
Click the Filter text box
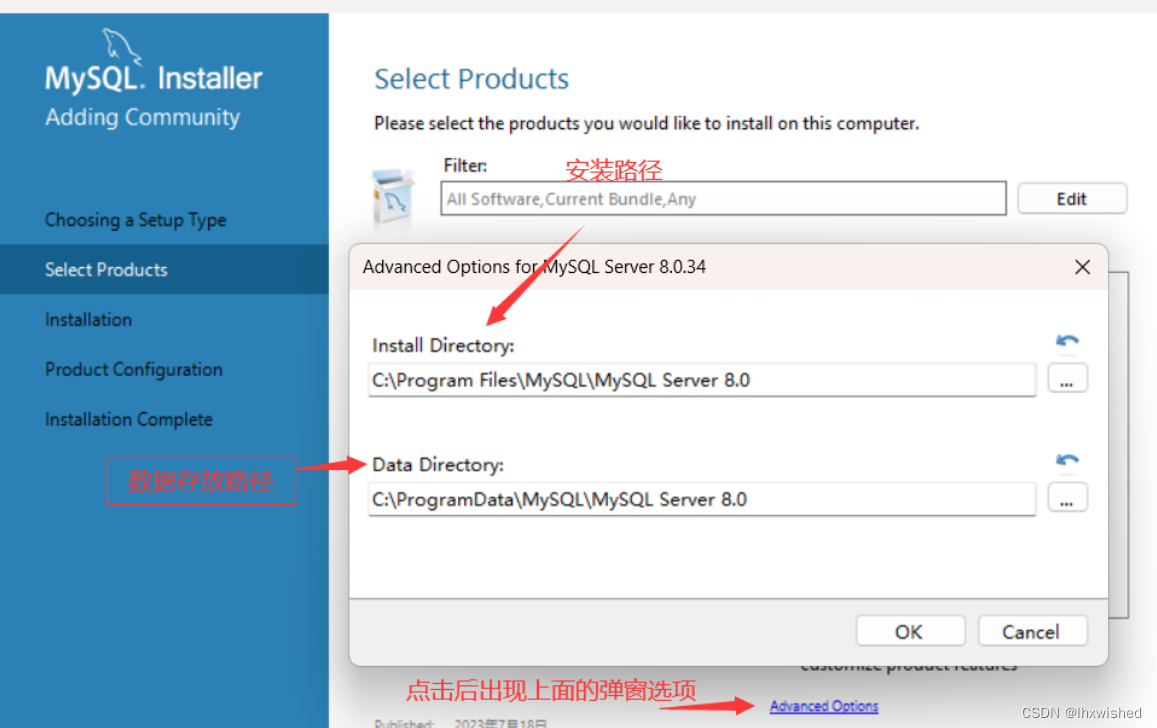coord(723,198)
